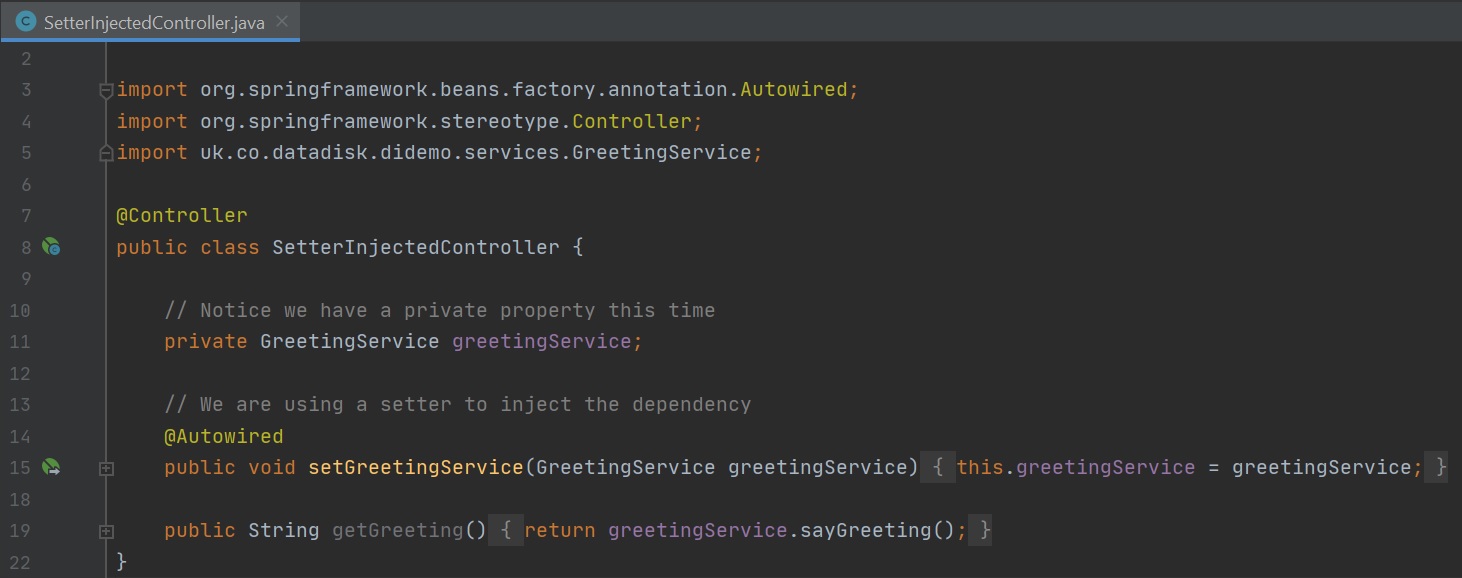The width and height of the screenshot is (1462, 578).
Task: Click the @Controller annotation
Action: click(x=181, y=216)
